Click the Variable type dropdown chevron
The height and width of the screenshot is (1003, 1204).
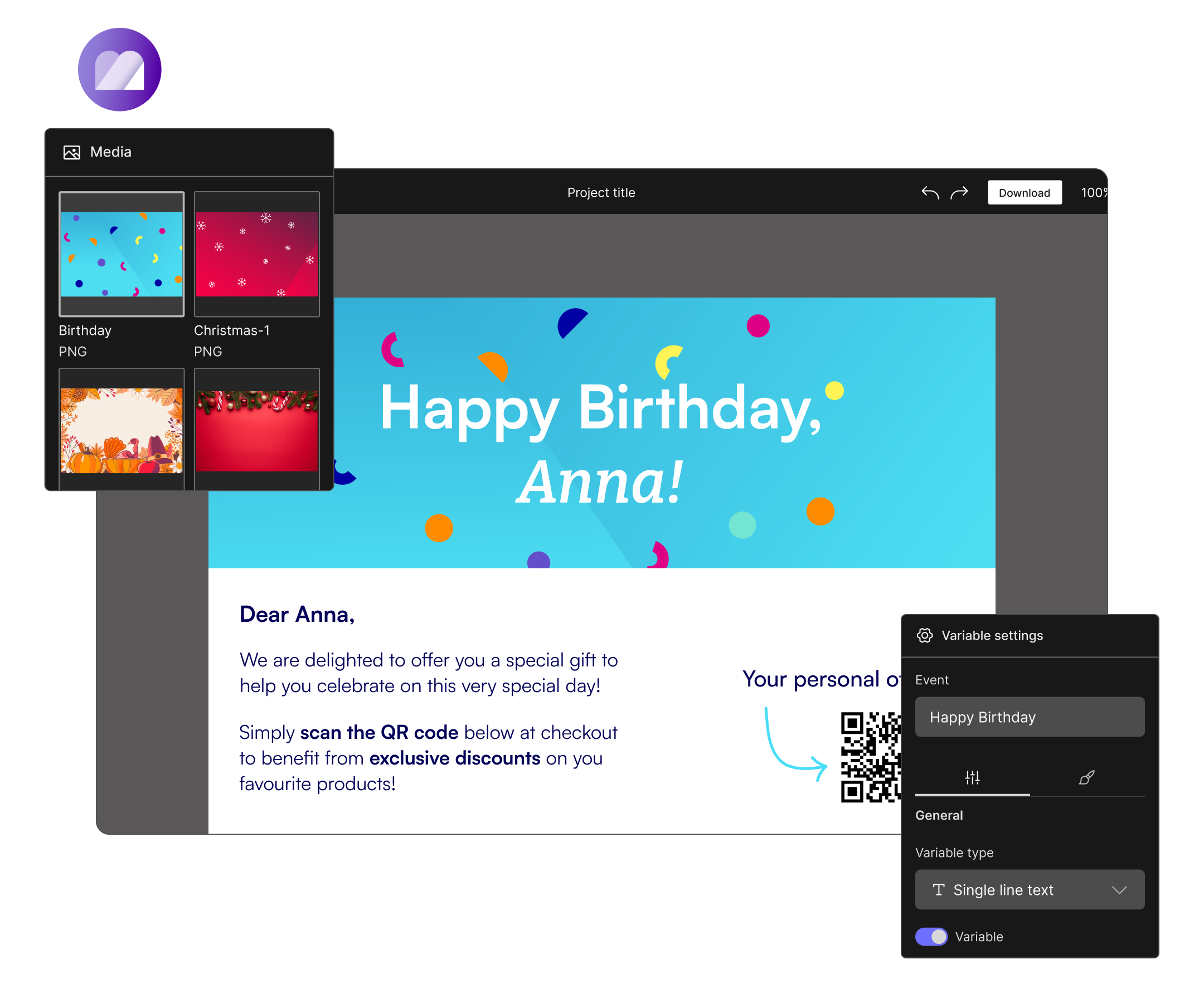click(1119, 890)
